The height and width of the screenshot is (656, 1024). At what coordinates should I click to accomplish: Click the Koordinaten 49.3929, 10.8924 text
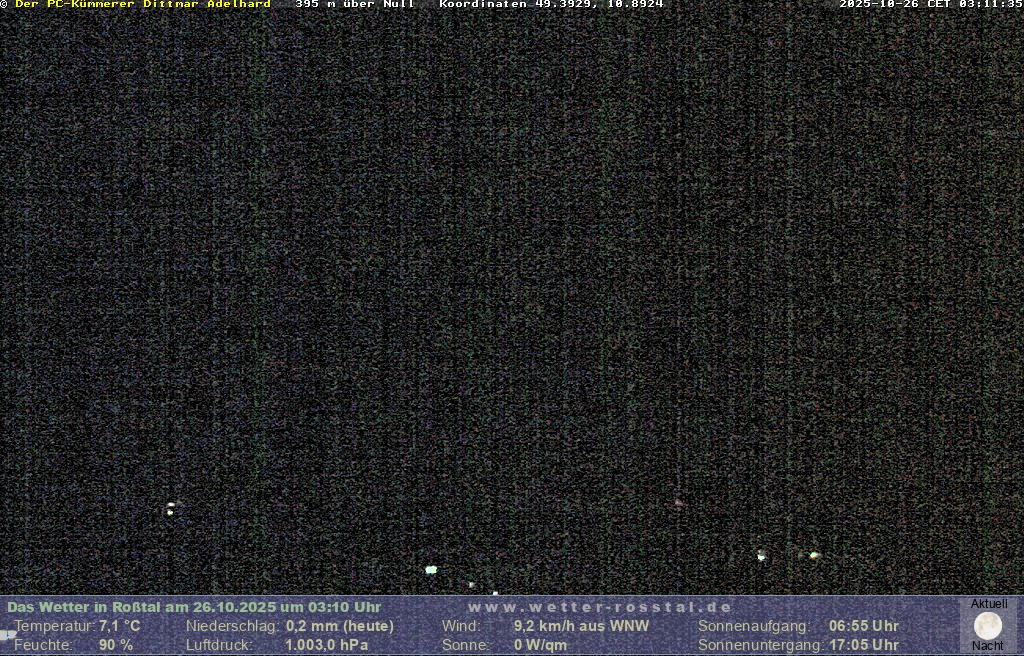point(551,4)
